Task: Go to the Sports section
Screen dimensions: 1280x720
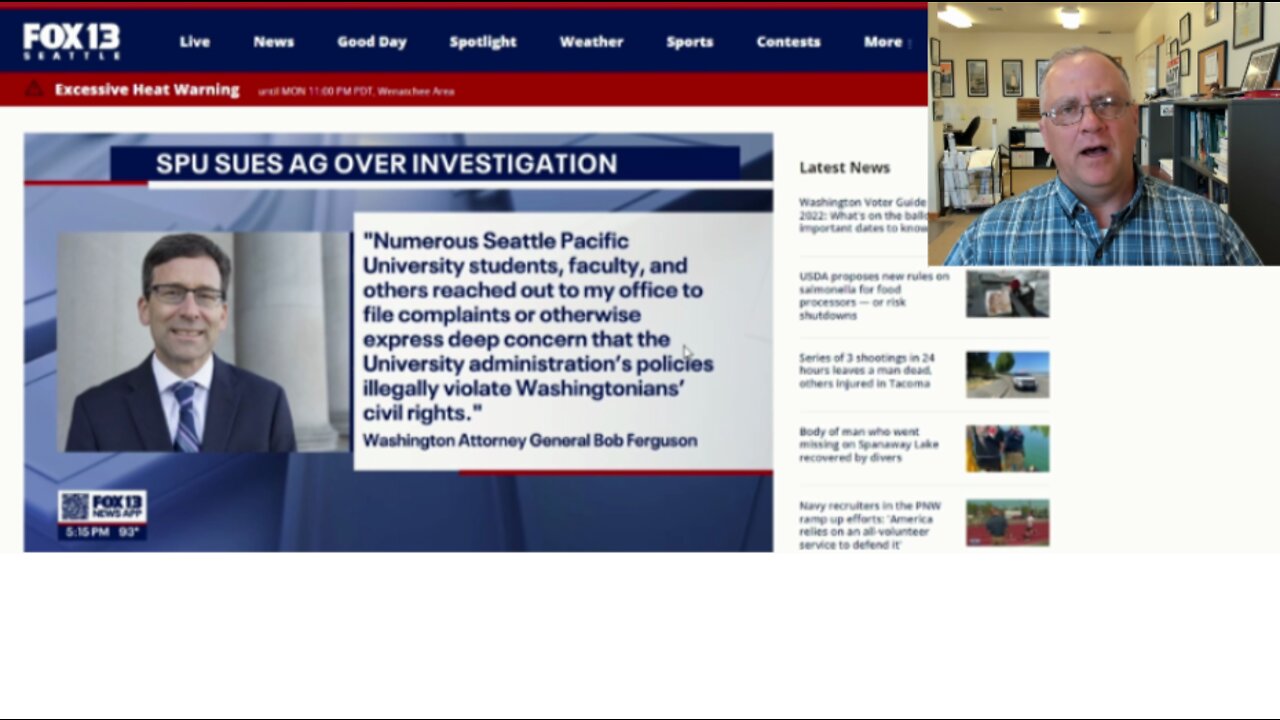Action: click(690, 42)
